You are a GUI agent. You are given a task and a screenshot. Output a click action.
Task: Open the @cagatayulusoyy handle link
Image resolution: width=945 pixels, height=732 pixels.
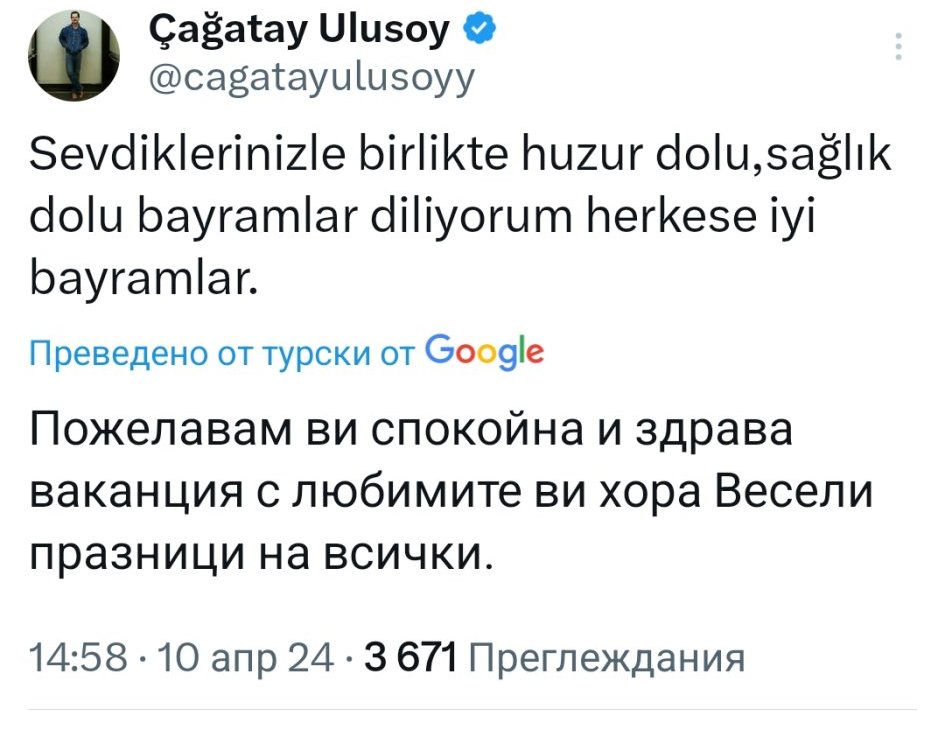coord(311,77)
